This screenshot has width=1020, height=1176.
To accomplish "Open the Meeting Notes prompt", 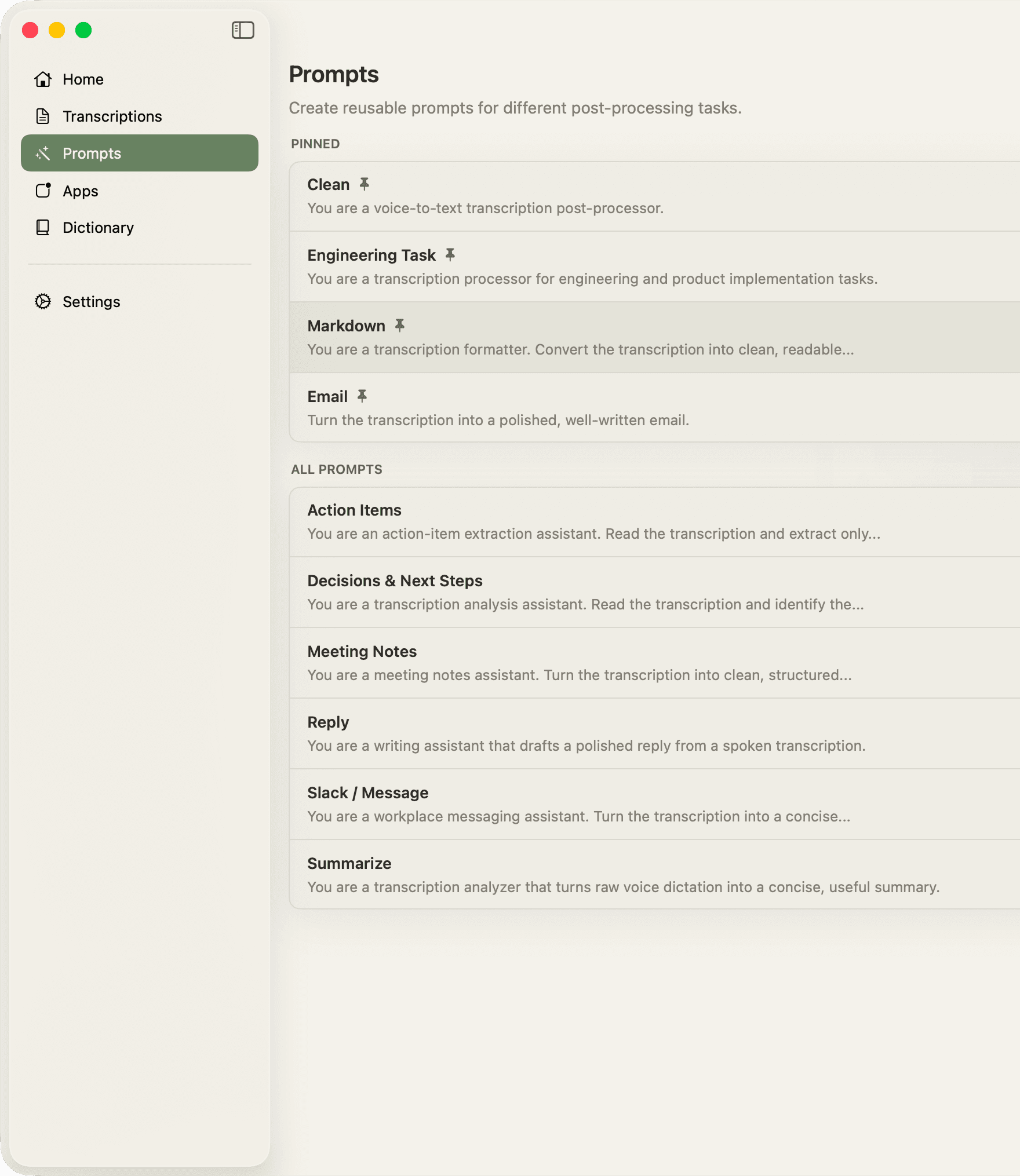I will coord(637,663).
